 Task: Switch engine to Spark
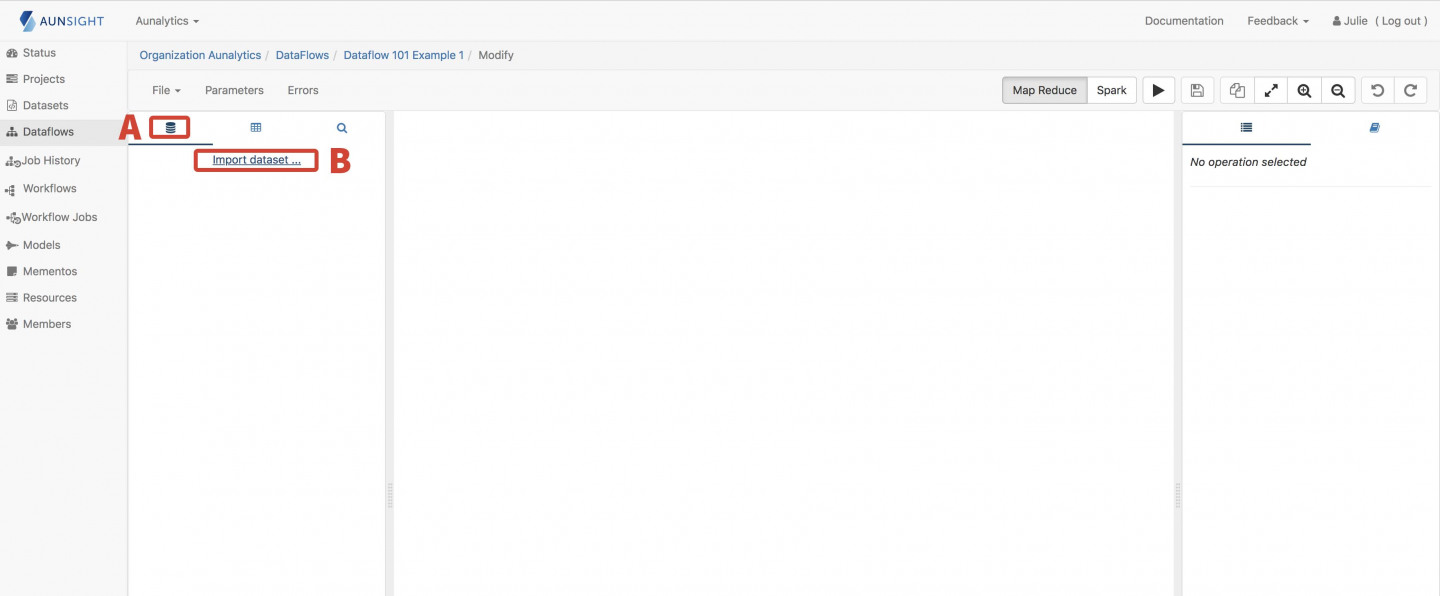1111,90
